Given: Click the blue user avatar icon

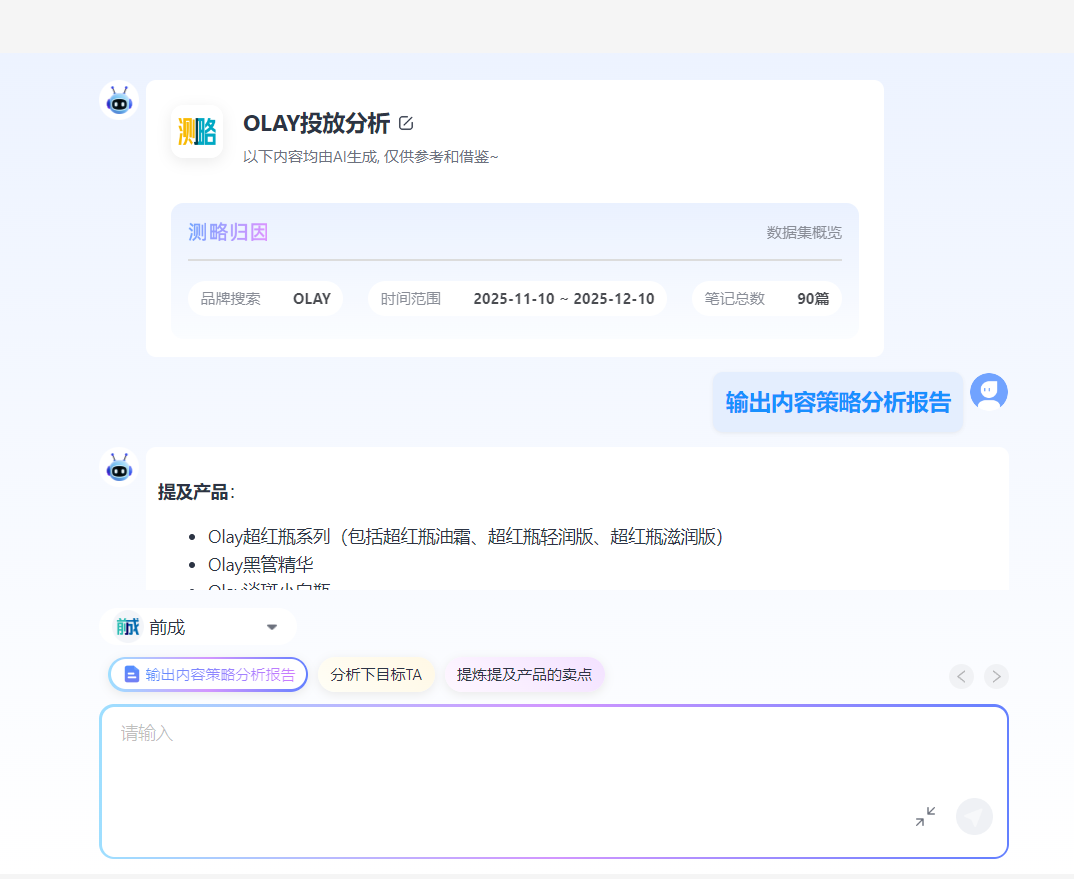Looking at the screenshot, I should [989, 392].
